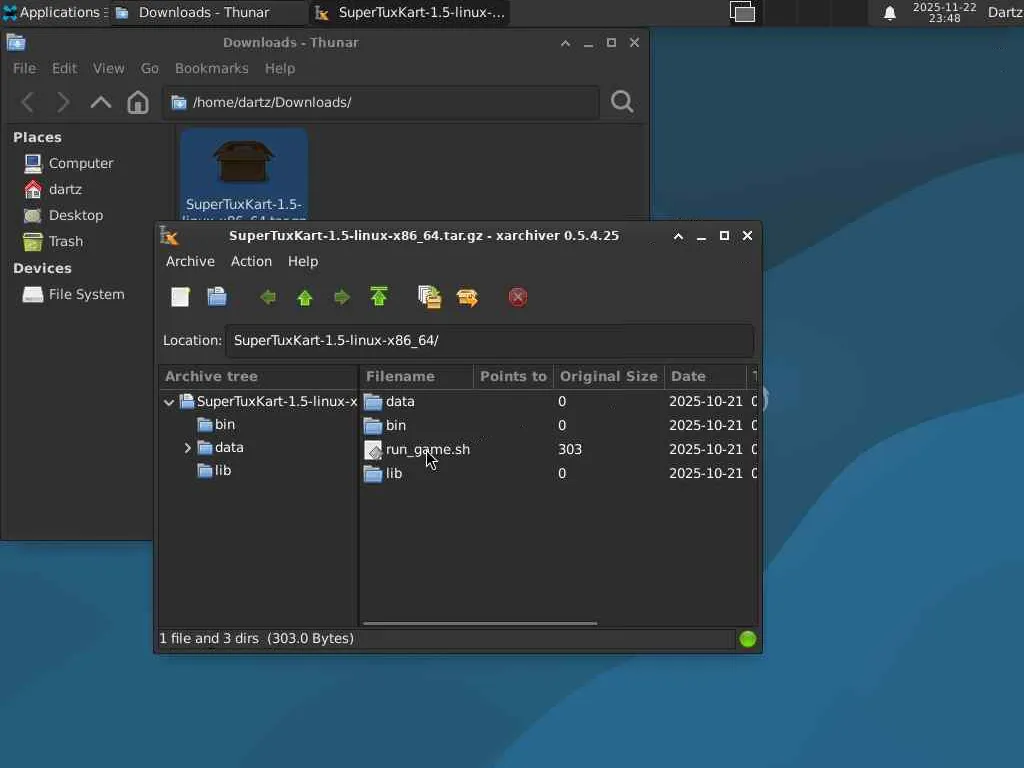Switch to Downloads - Thunar in the taskbar

(x=208, y=12)
